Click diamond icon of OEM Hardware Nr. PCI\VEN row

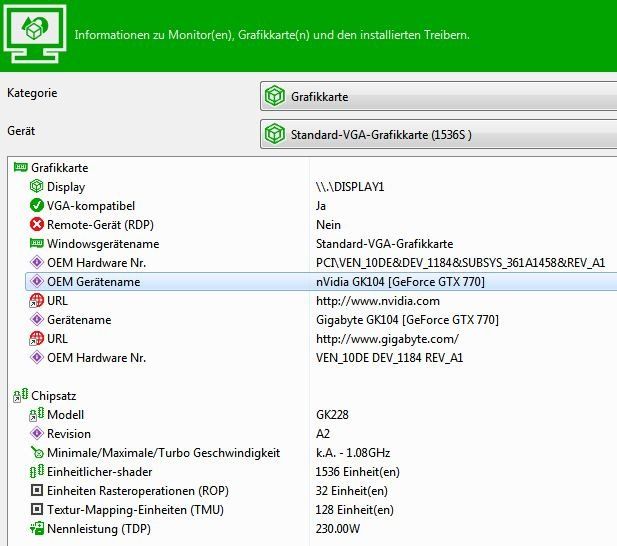(x=37, y=262)
